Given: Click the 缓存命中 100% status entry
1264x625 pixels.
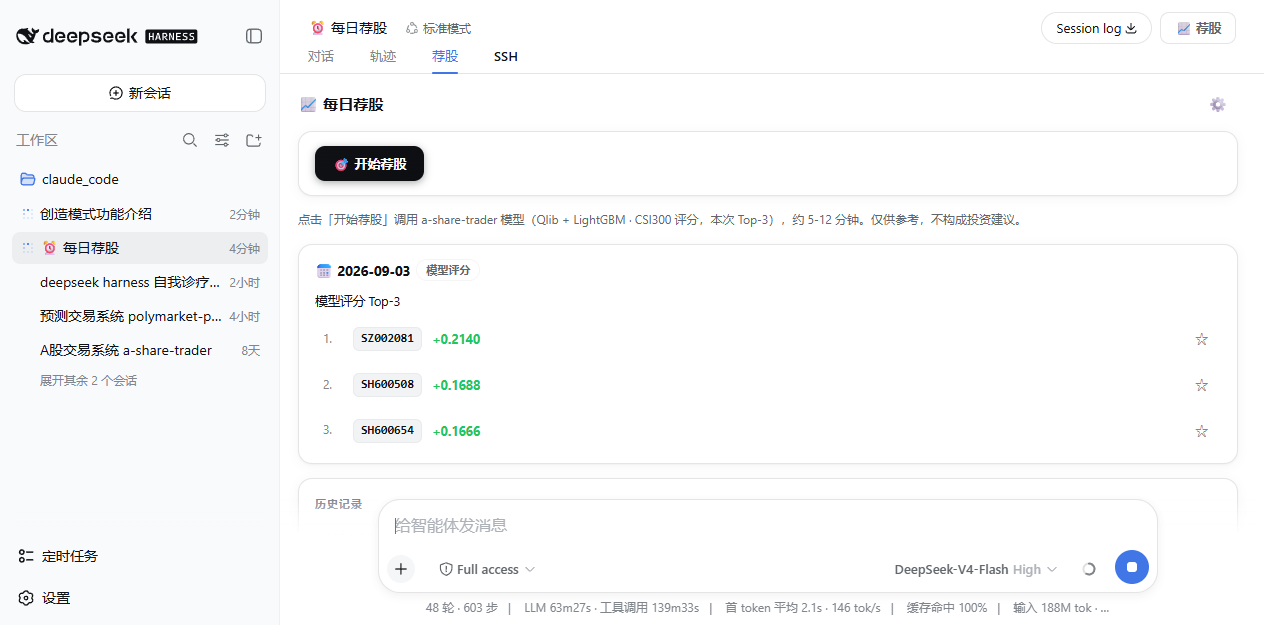Looking at the screenshot, I should tap(946, 607).
